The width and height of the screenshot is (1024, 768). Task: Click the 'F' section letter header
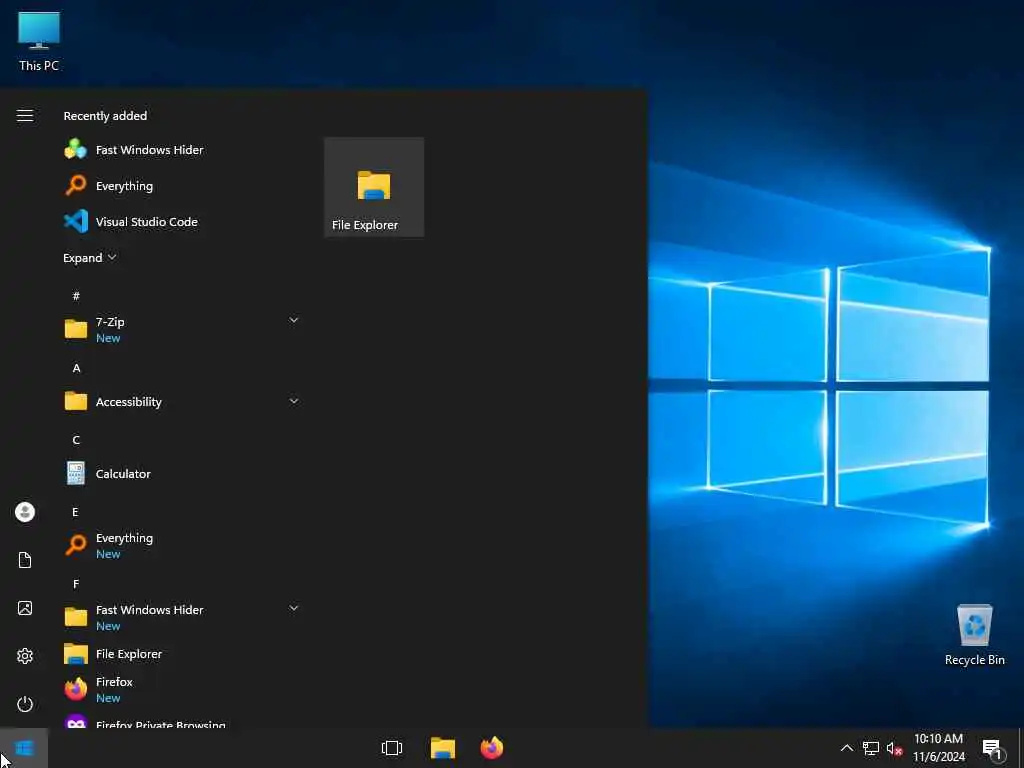click(76, 584)
